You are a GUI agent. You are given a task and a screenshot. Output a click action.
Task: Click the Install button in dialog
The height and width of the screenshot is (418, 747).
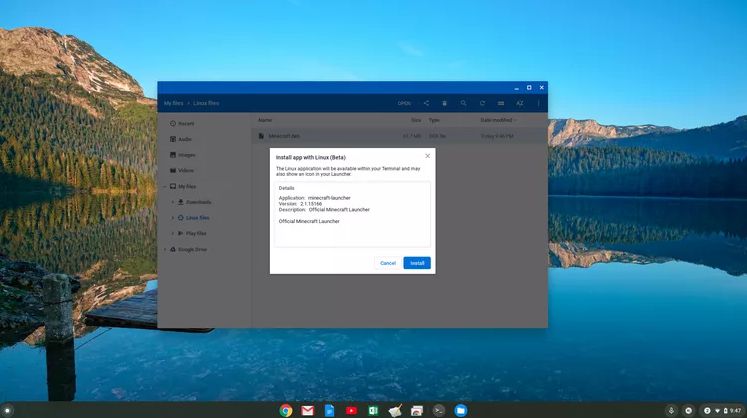(417, 263)
